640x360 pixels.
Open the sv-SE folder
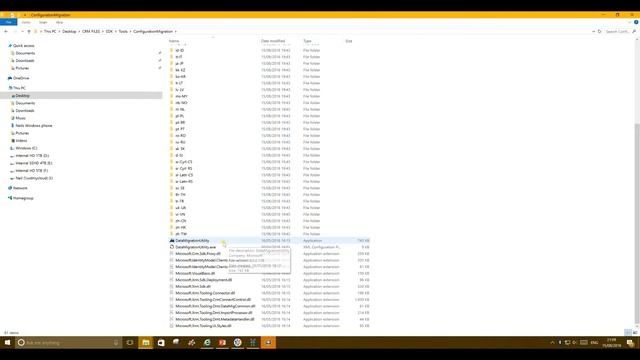180,188
